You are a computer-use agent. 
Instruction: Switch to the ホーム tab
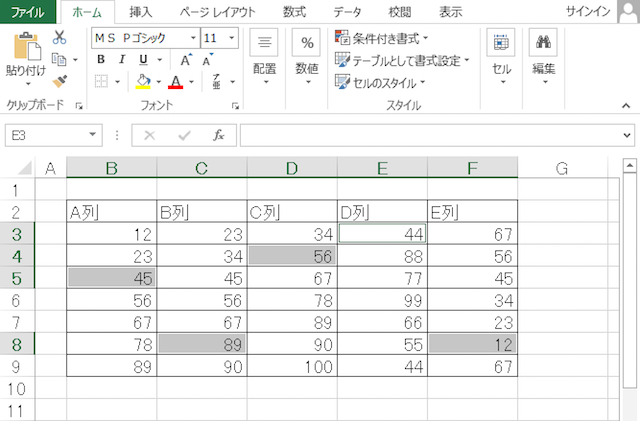[87, 12]
